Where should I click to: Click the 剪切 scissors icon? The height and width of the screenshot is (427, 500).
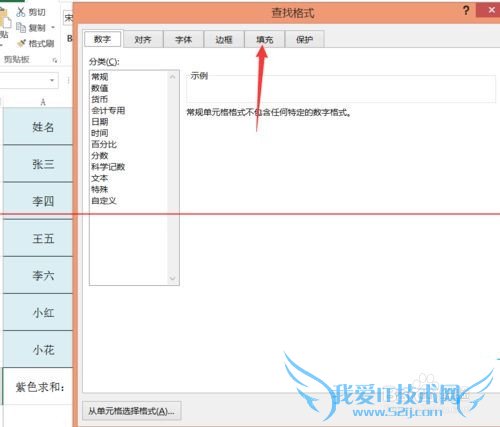click(21, 12)
